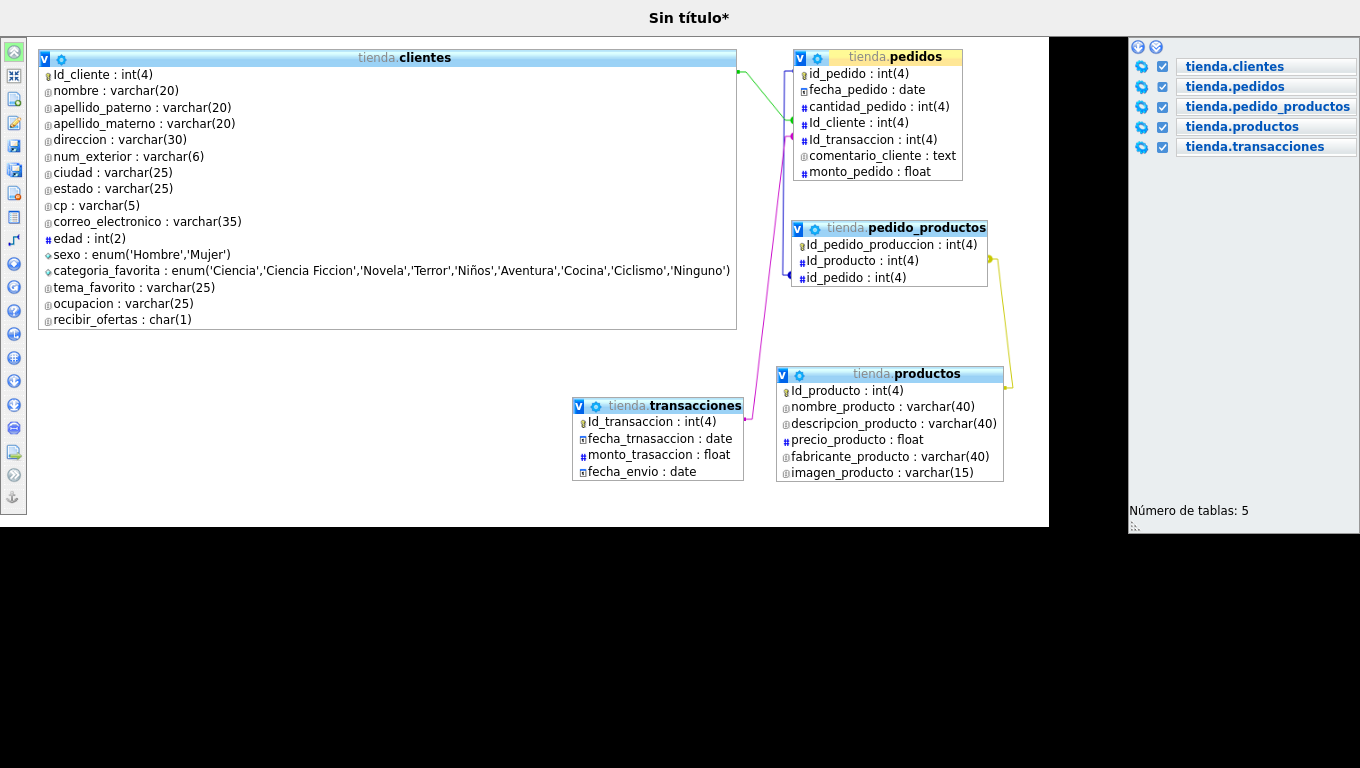Click the fullscreen view icon
This screenshot has height=768, width=1360.
click(x=14, y=76)
